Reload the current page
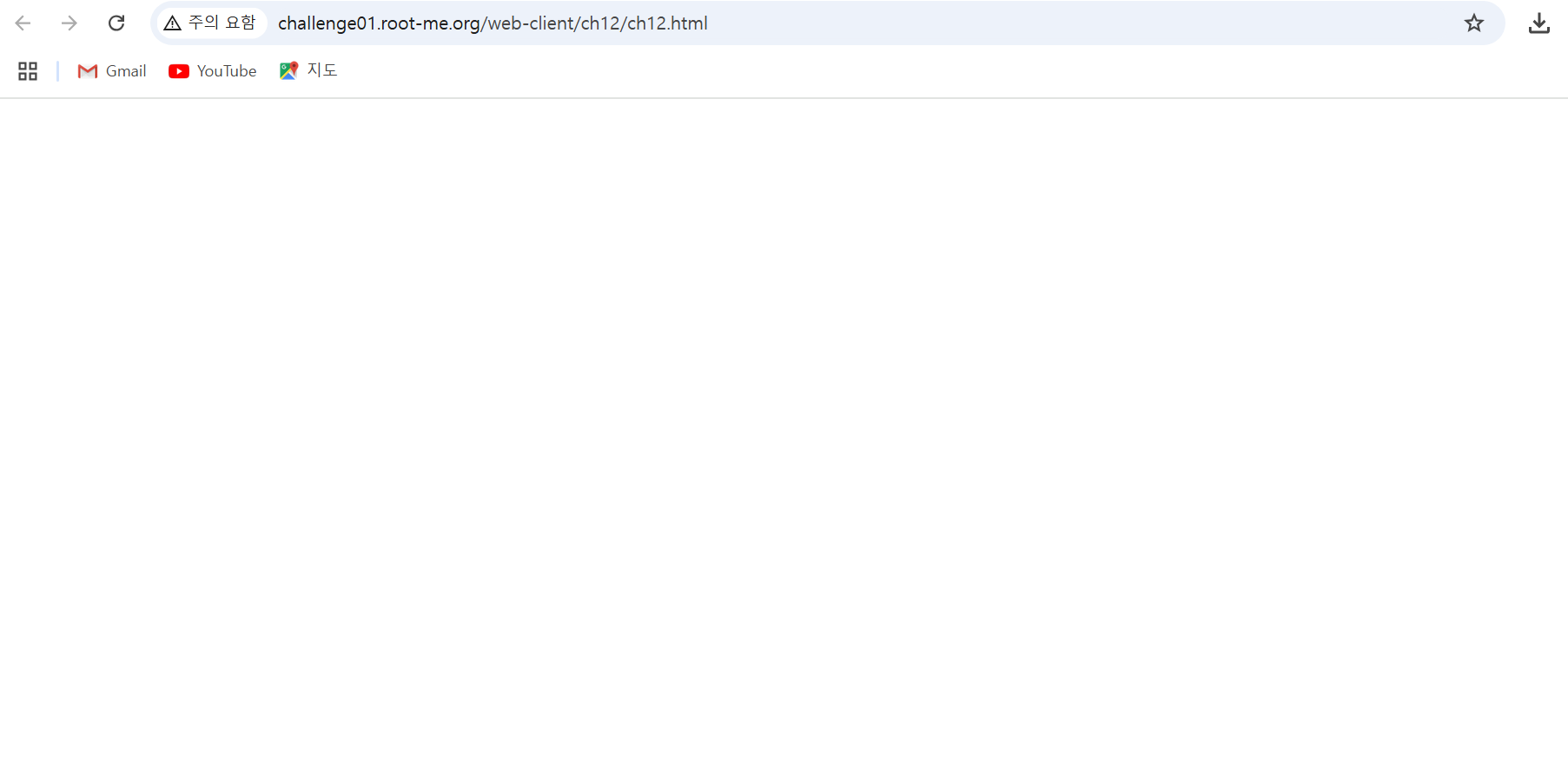Screen dimensions: 1568x766 click(x=116, y=23)
